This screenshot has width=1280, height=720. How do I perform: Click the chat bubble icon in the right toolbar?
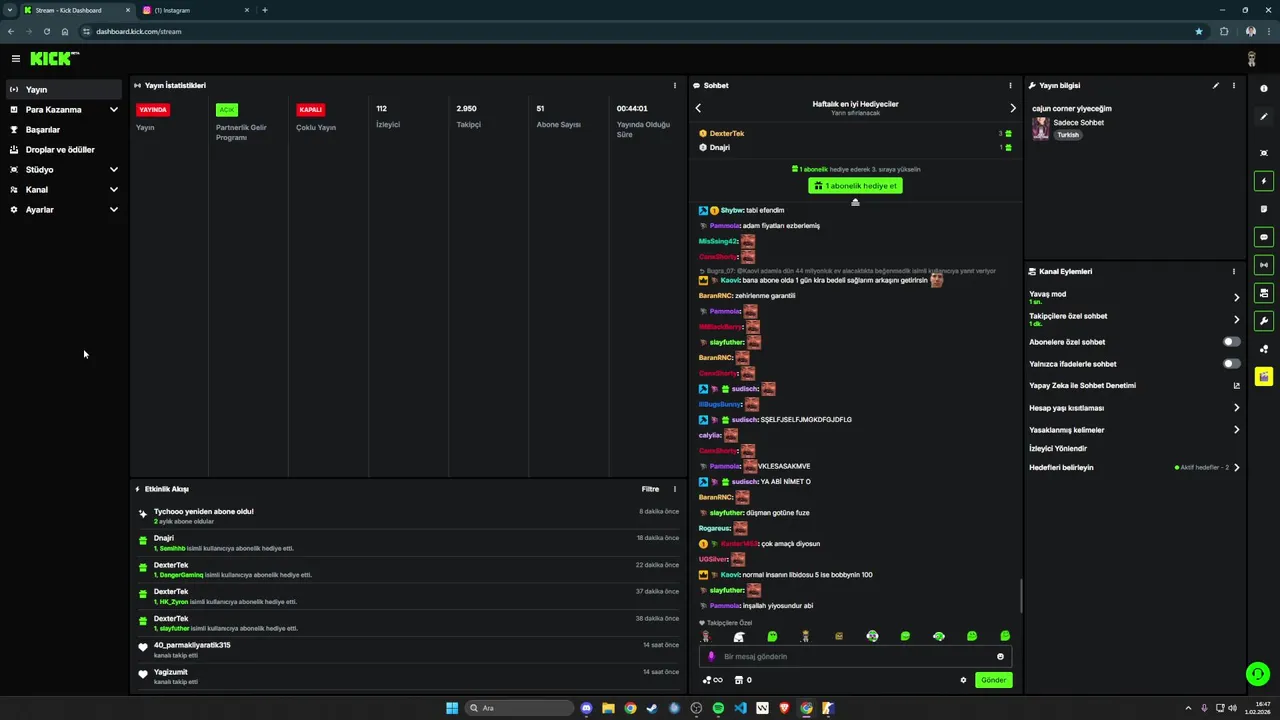1264,238
